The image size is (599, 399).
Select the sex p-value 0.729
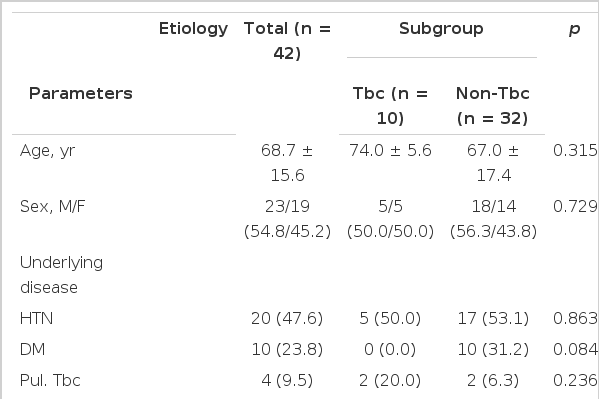(575, 206)
